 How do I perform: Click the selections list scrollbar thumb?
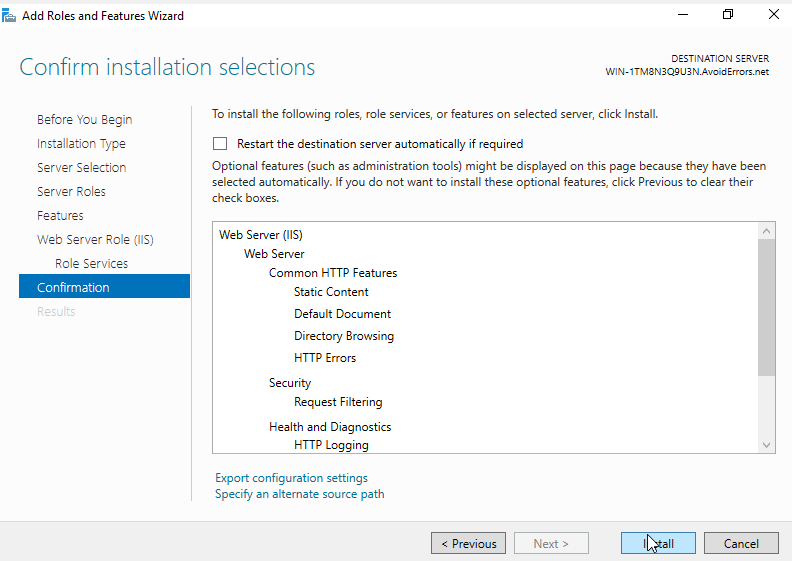coord(766,307)
